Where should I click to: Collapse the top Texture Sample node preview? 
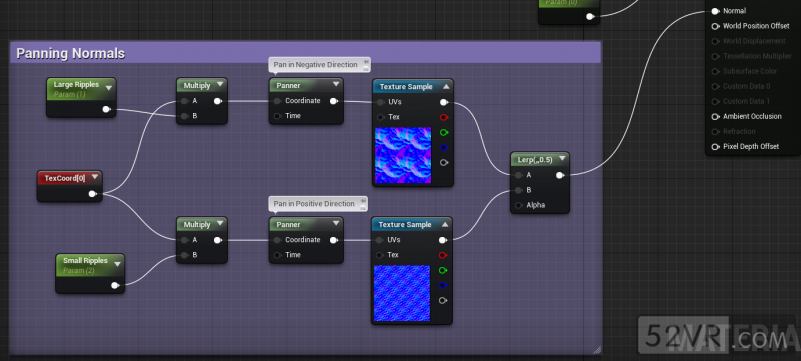tap(445, 87)
